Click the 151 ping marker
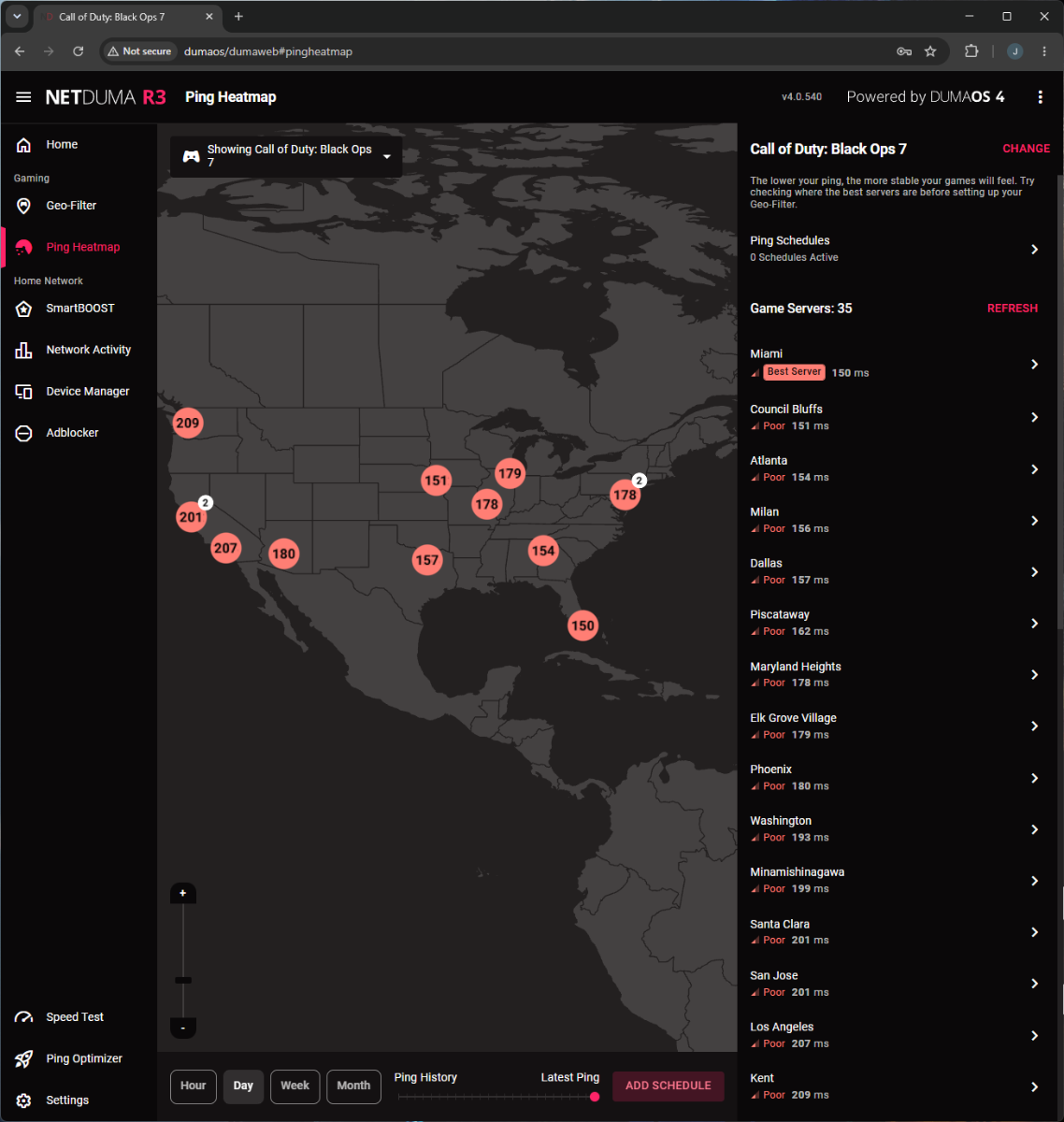 click(x=436, y=481)
